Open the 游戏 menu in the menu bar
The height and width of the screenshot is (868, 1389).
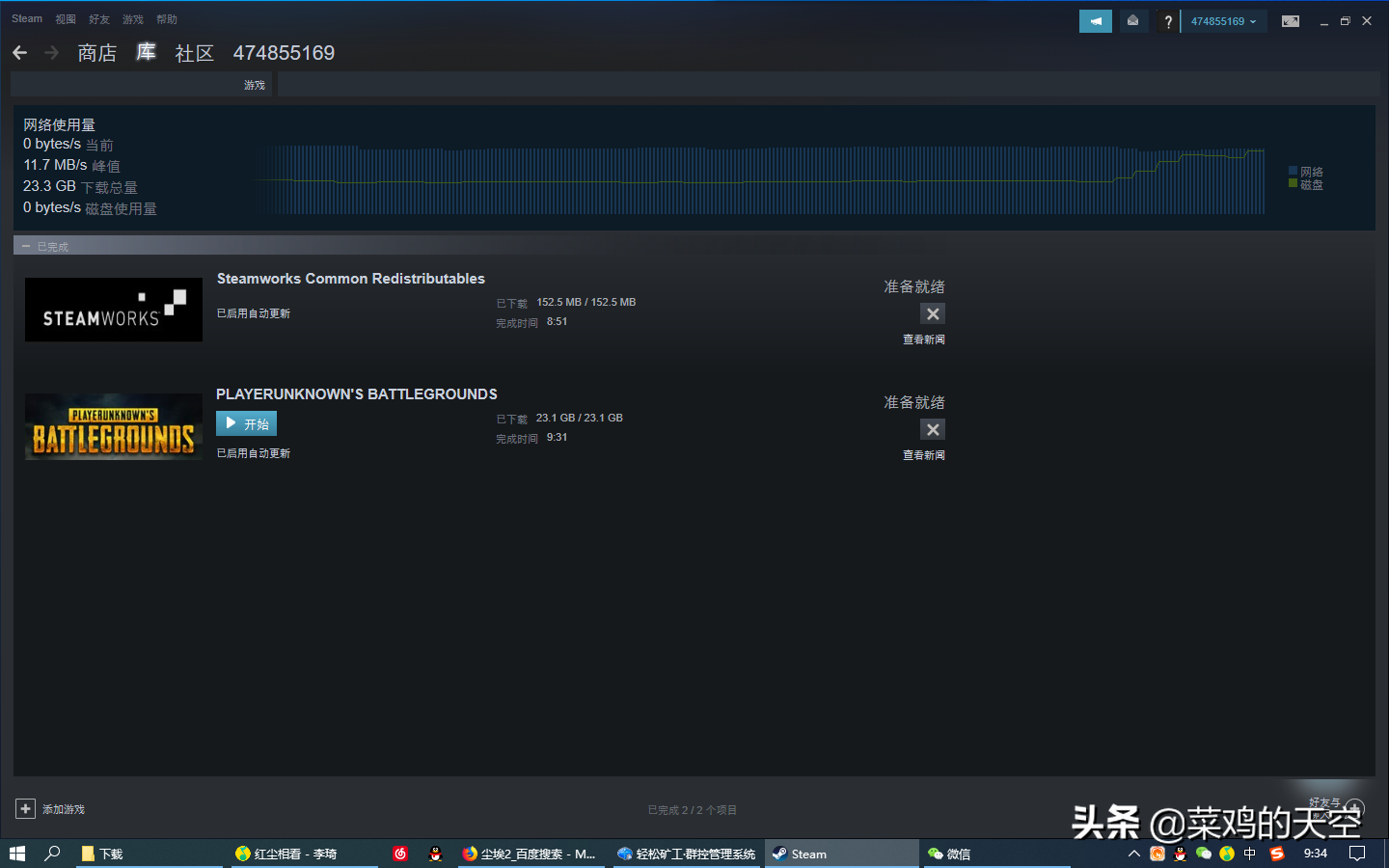(x=133, y=19)
